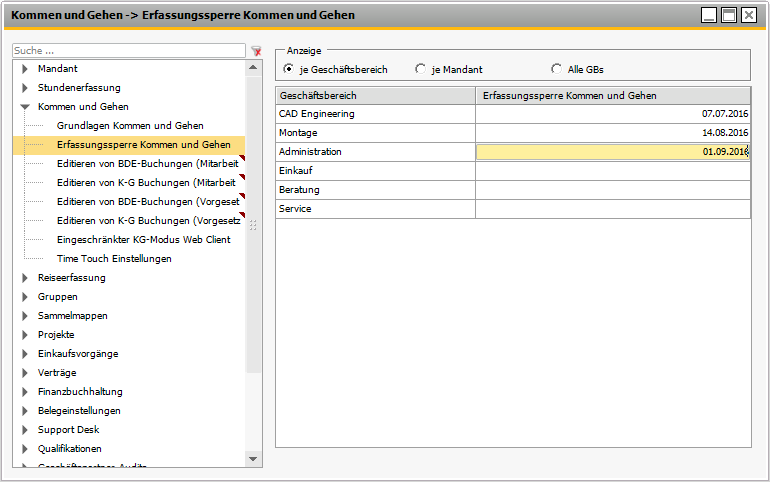Choose the 'Alle GBs' radio option
Viewport: 770px width, 482px height.
557,69
